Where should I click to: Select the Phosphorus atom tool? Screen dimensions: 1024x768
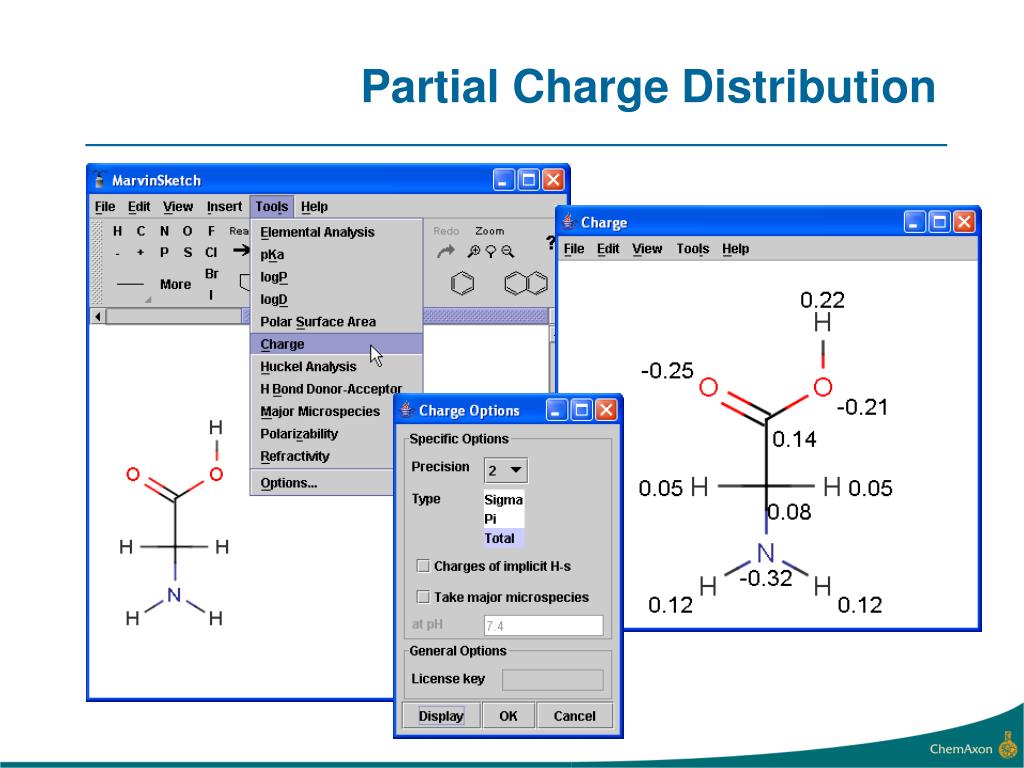[165, 252]
